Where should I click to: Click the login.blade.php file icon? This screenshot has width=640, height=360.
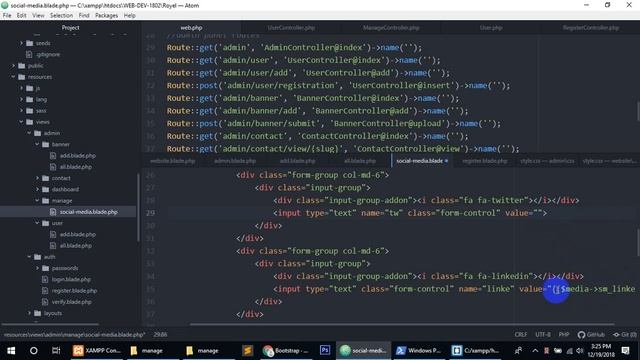pyautogui.click(x=45, y=280)
